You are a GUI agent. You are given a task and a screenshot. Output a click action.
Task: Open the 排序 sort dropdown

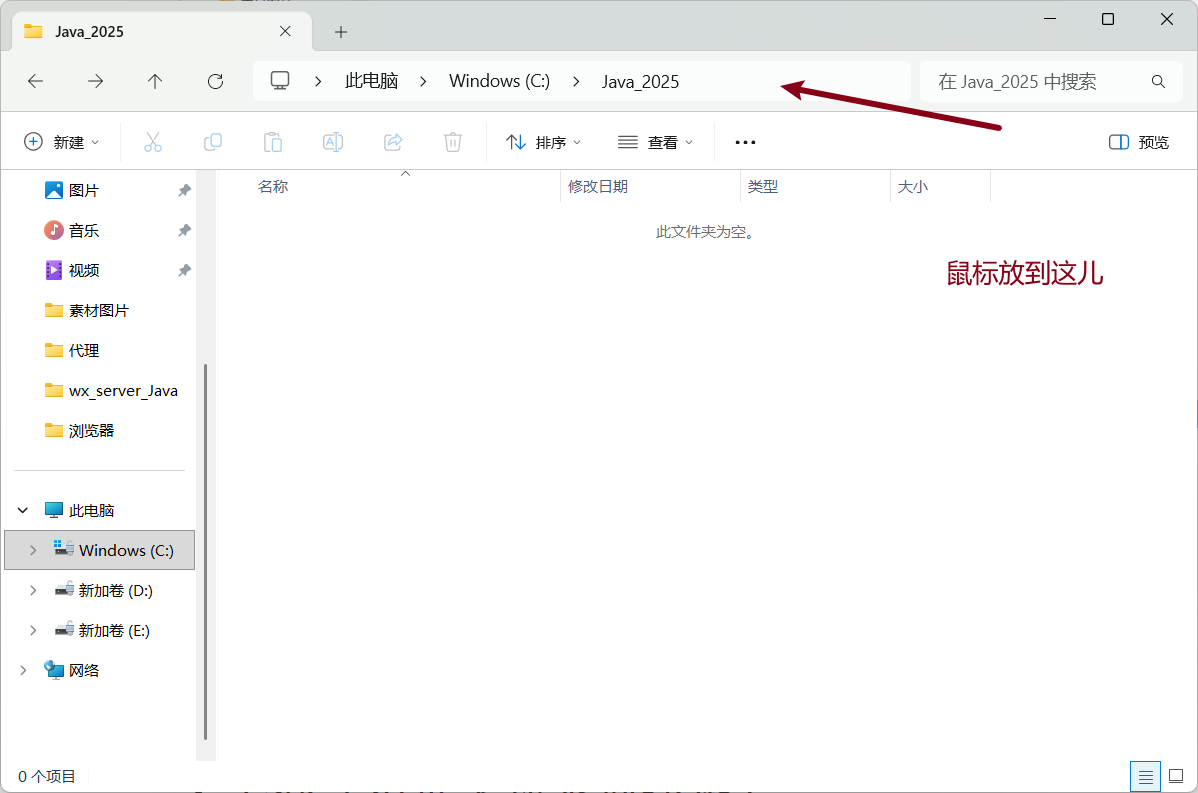544,142
